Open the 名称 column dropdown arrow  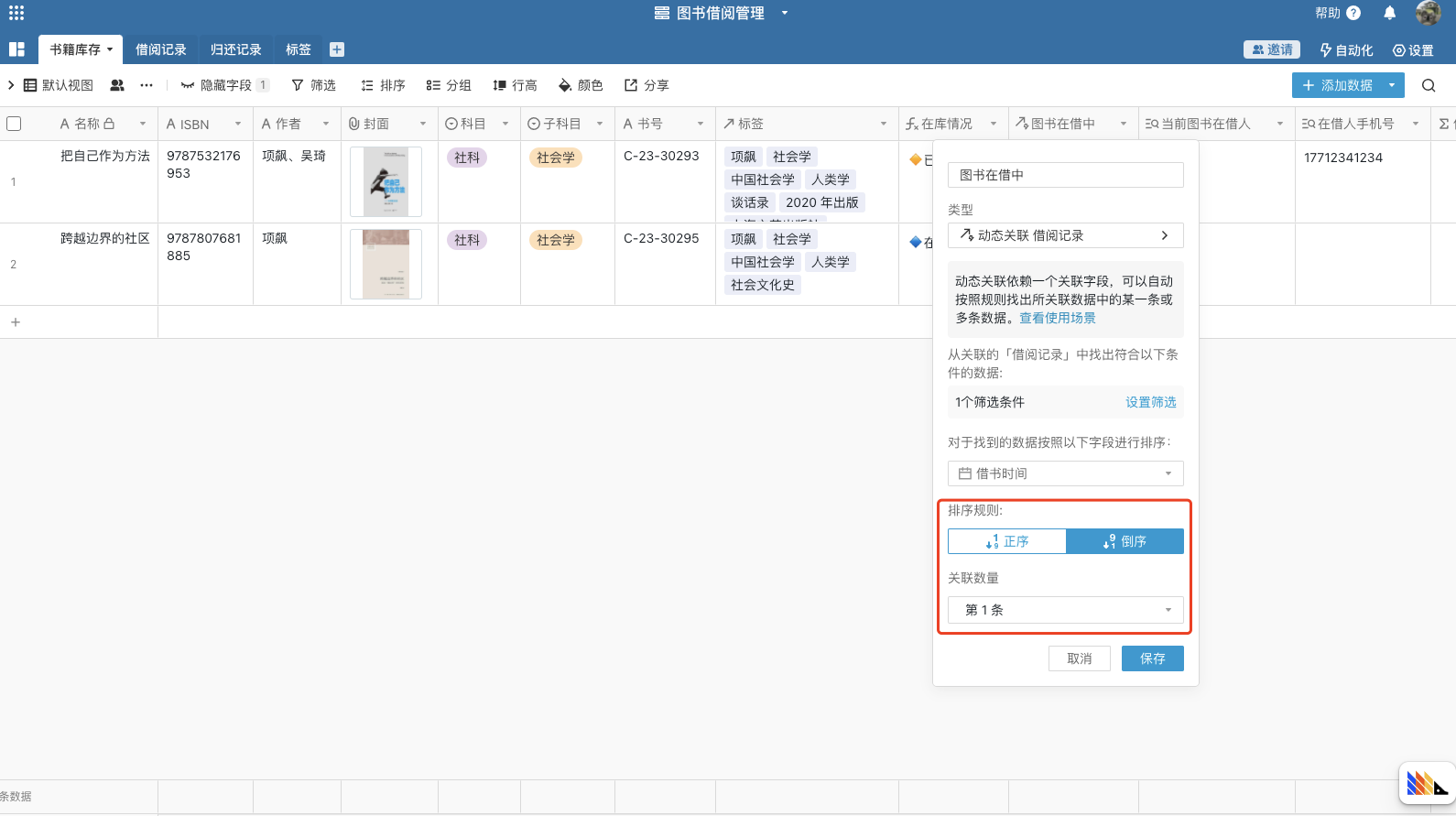click(143, 124)
